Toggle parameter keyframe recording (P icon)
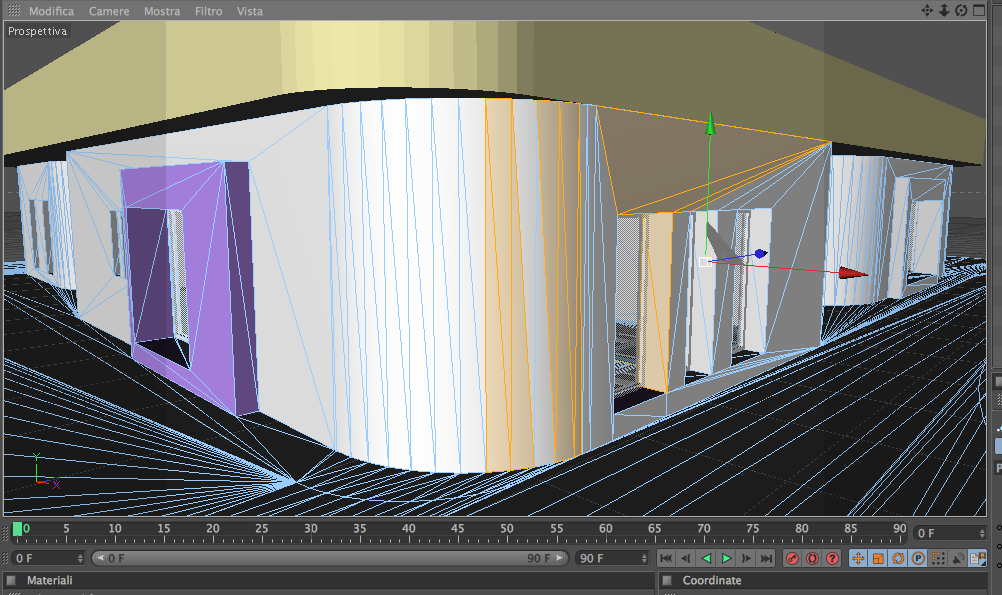This screenshot has height=595, width=1002. tap(918, 558)
